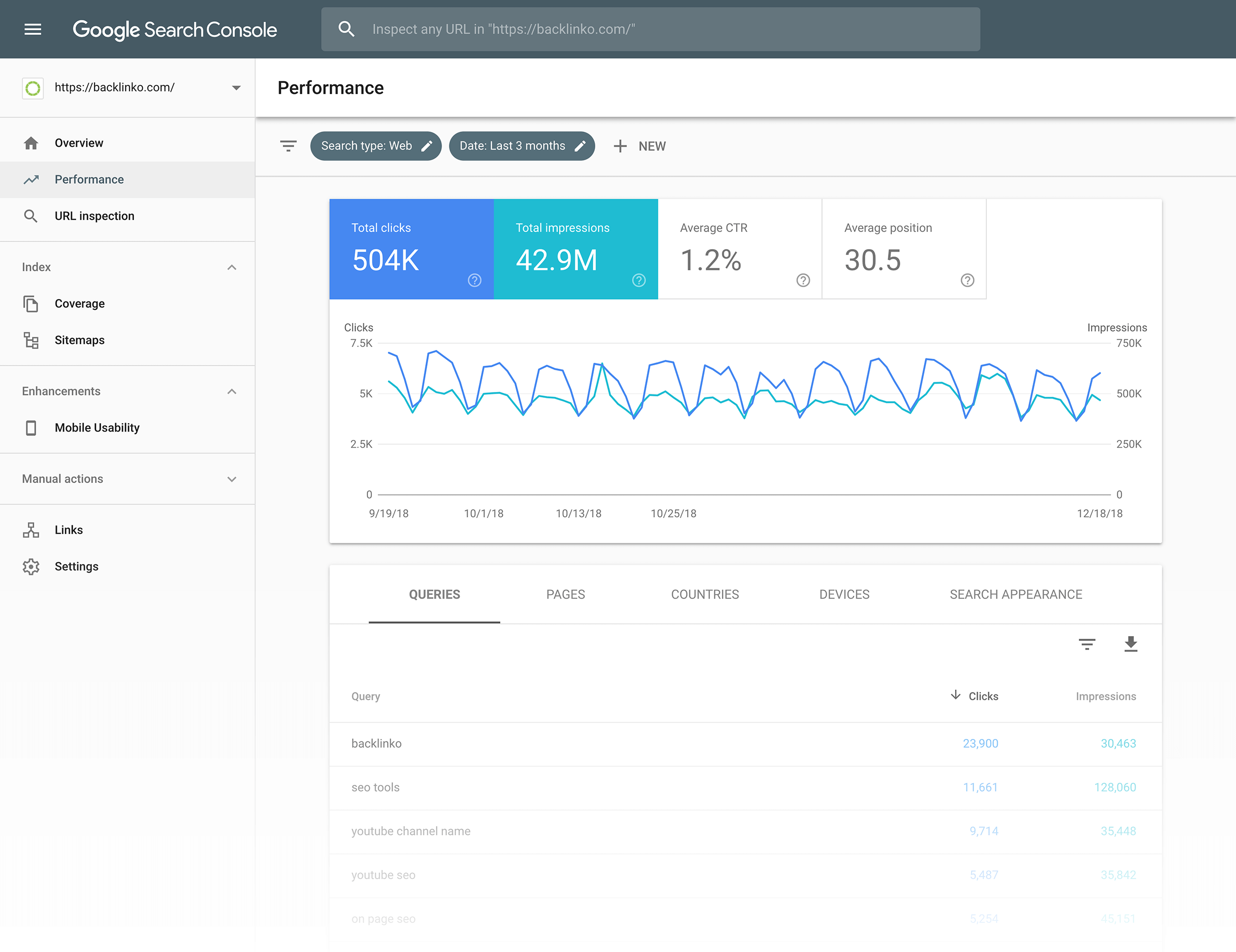Sort the table by Impressions column

[1106, 696]
